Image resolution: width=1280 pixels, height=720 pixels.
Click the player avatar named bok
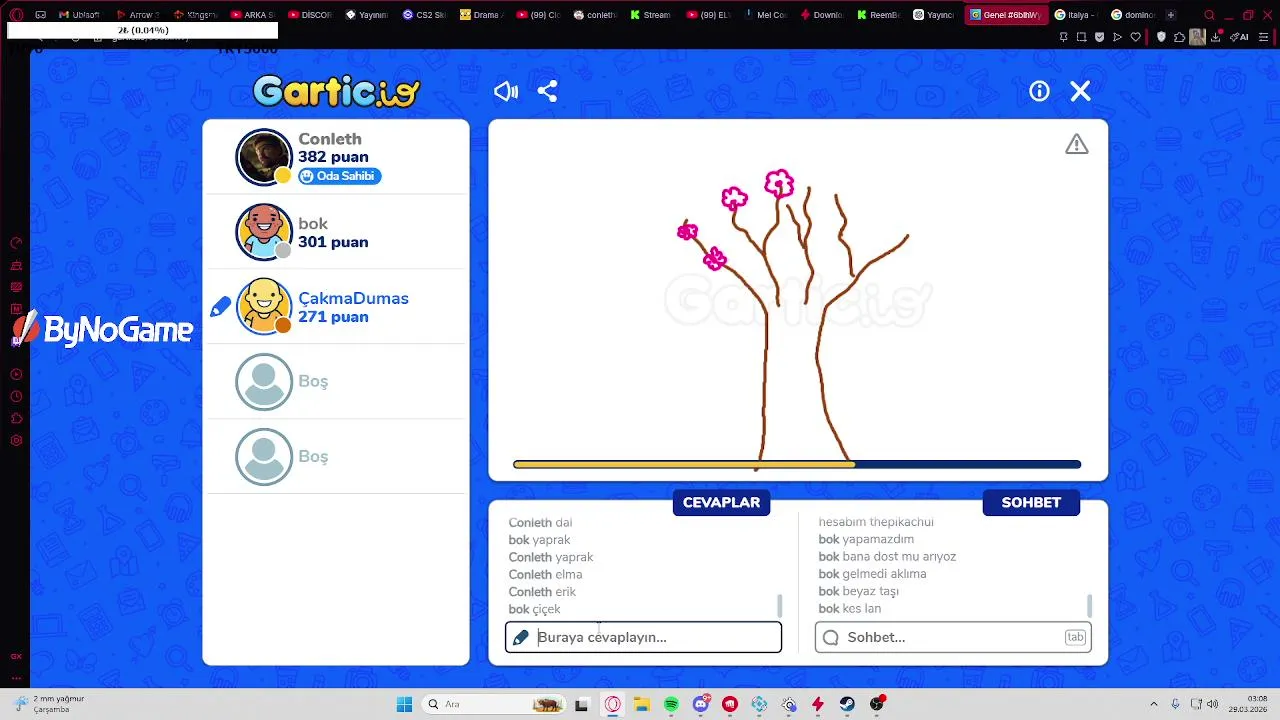264,232
